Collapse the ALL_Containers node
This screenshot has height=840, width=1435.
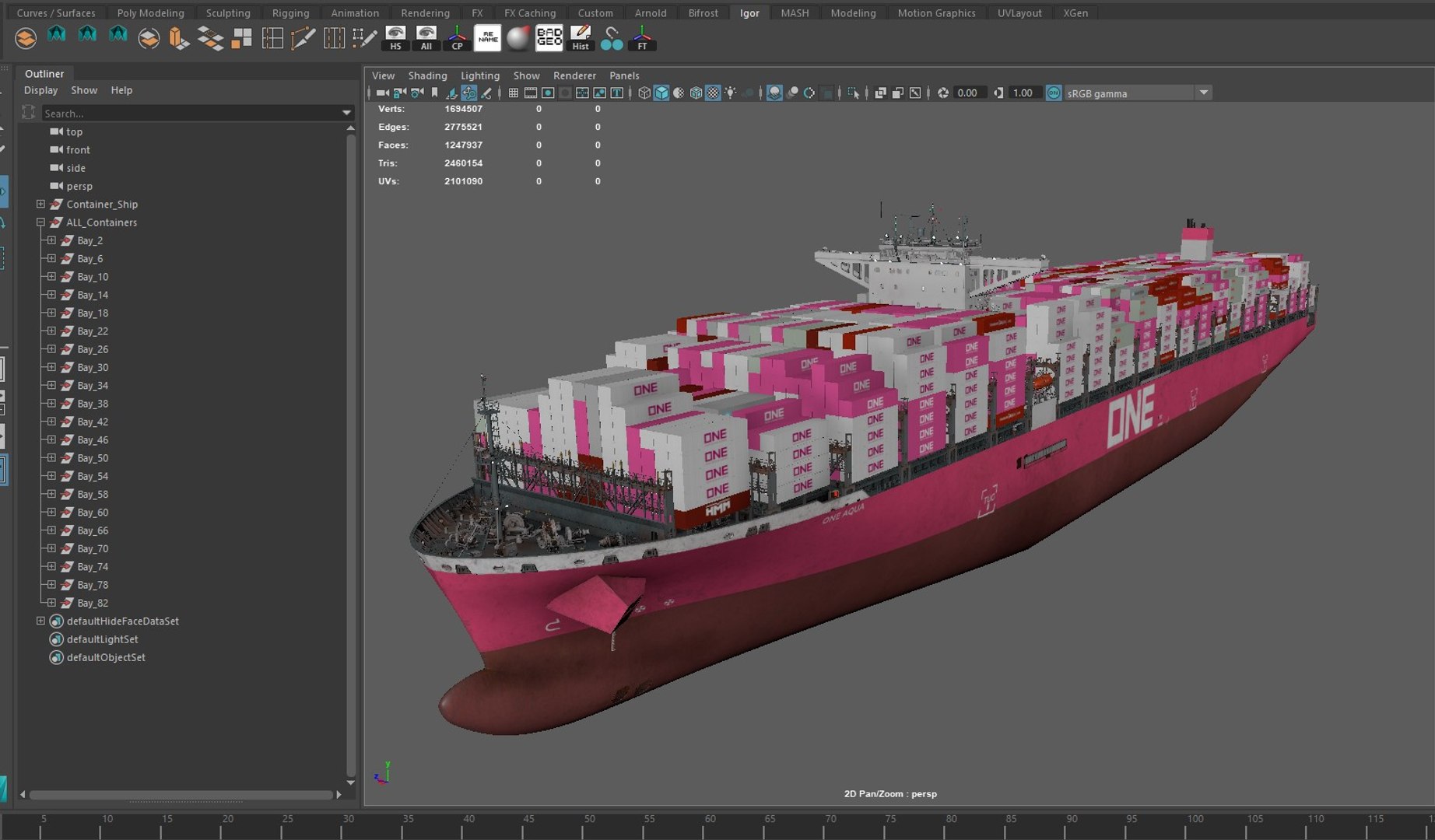click(x=40, y=222)
